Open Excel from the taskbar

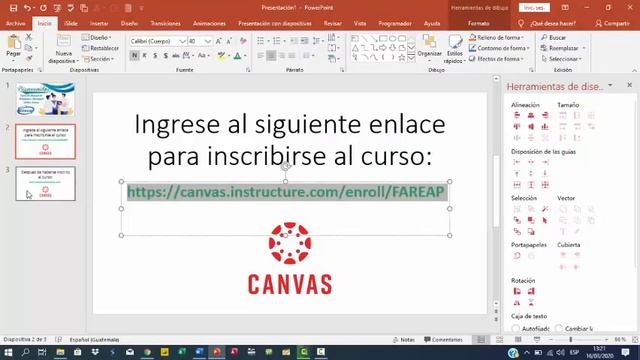tap(182, 352)
